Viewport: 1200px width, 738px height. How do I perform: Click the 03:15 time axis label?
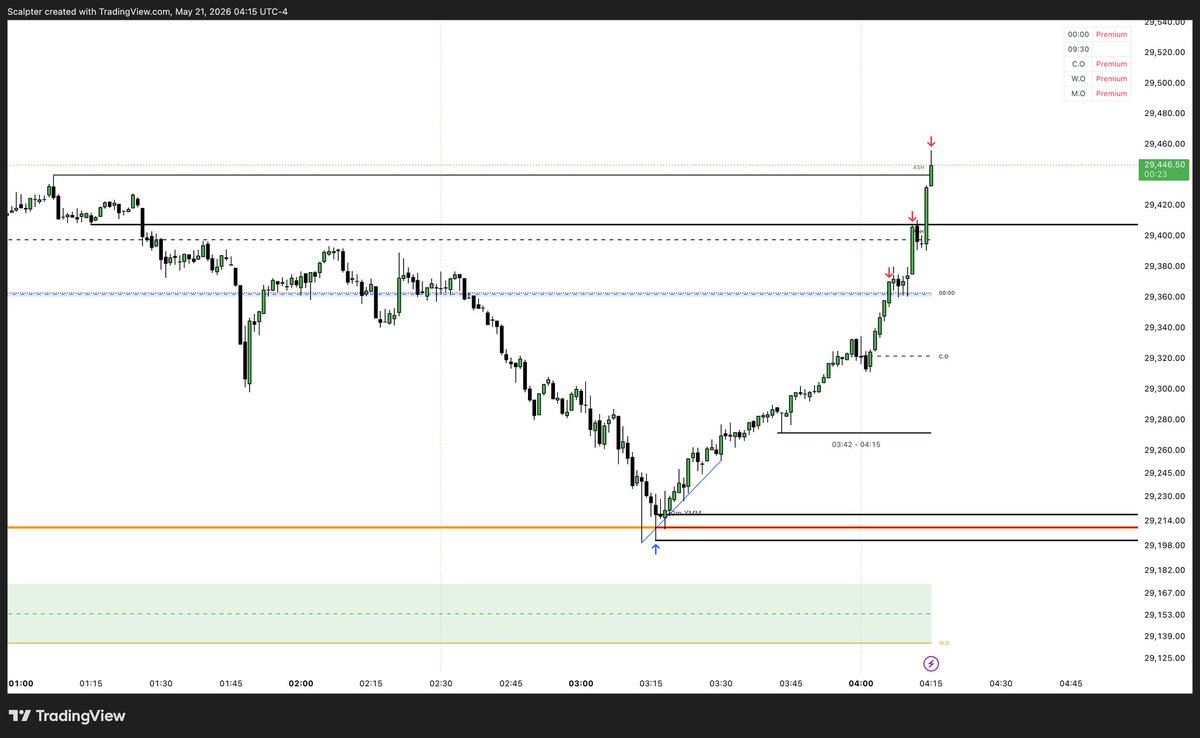[x=651, y=684]
